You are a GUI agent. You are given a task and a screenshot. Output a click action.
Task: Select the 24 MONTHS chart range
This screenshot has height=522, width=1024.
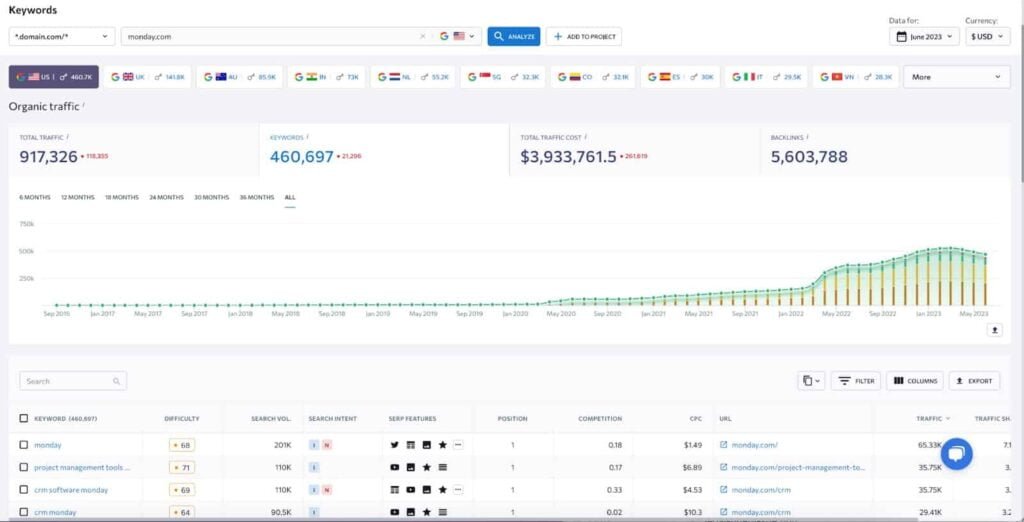tap(167, 197)
